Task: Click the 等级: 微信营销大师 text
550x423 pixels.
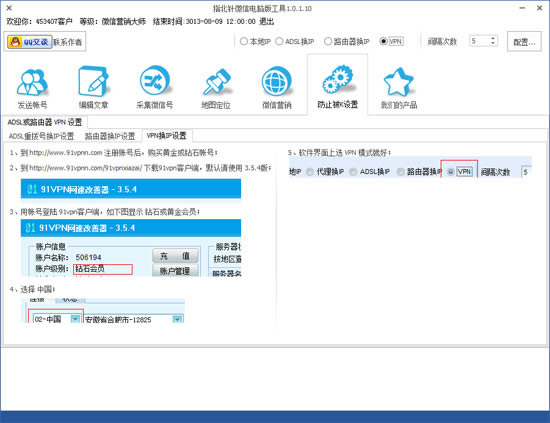Action: (x=113, y=22)
